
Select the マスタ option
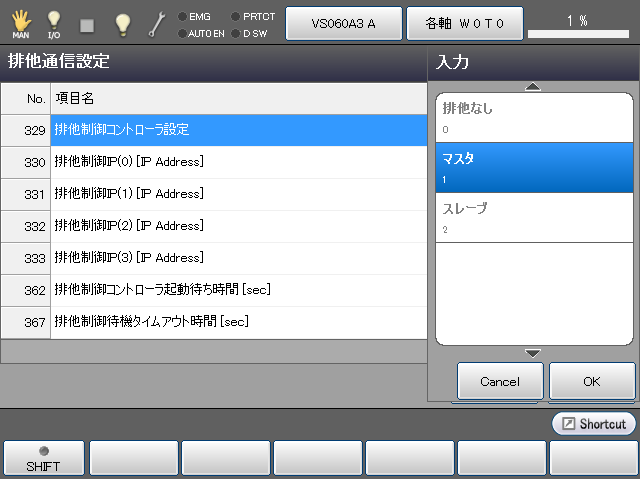(534, 167)
